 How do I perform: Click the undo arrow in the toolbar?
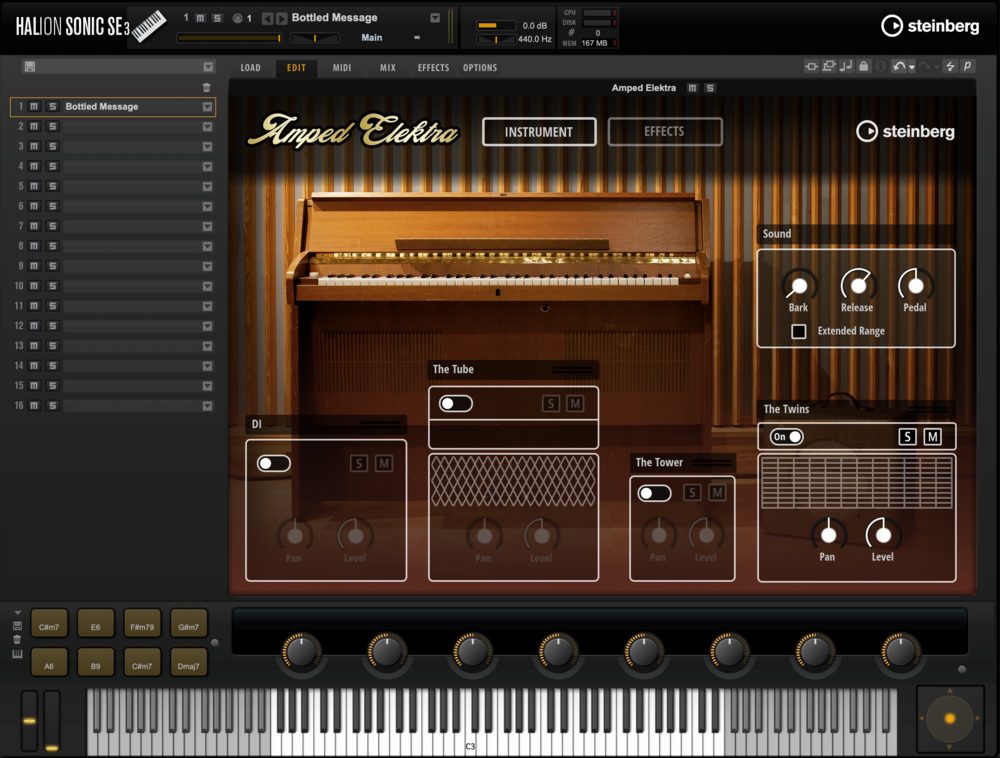[899, 66]
